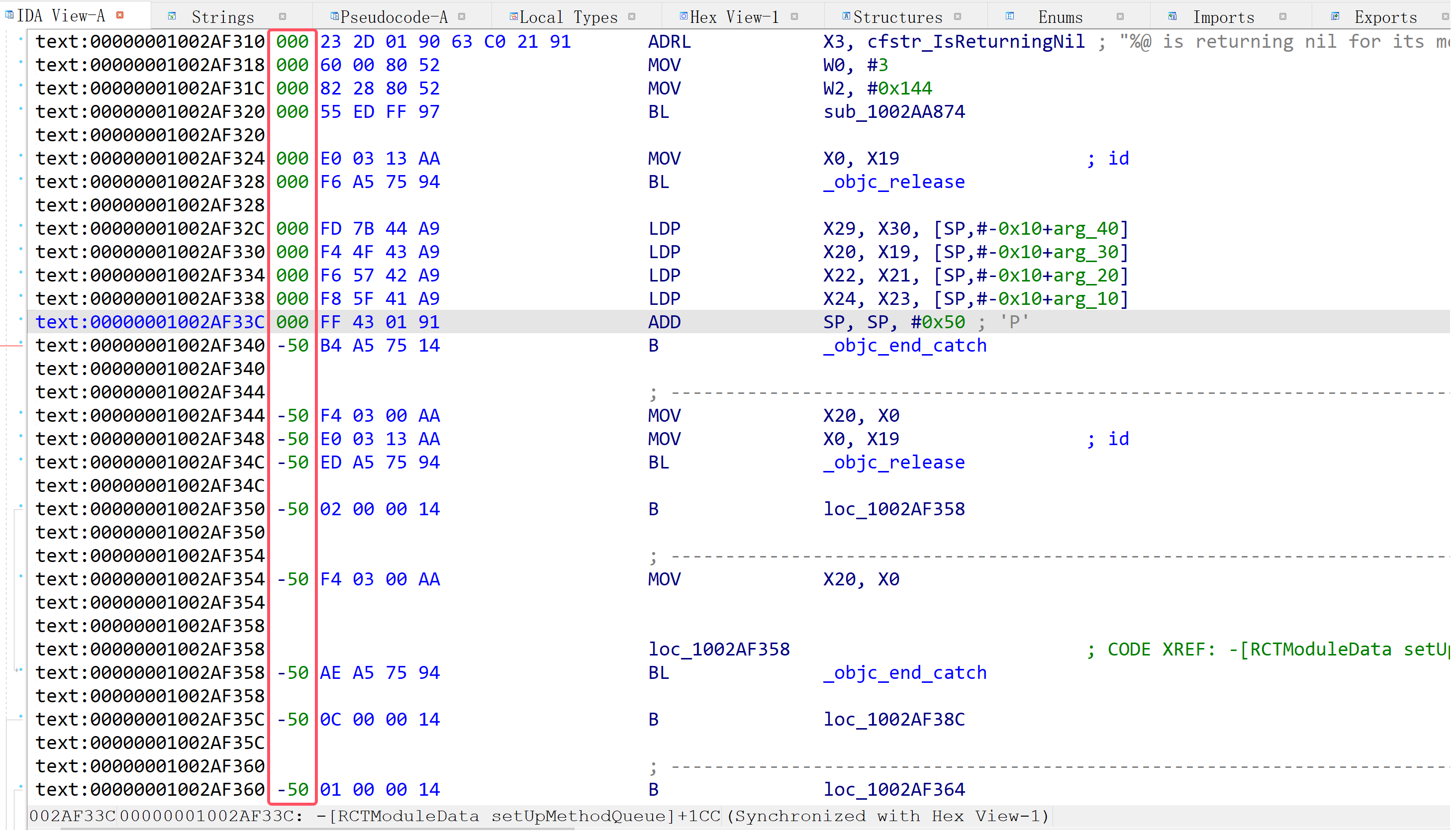This screenshot has width=1455, height=840.
Task: Click the highlighted ADD instruction mnemonic
Action: tap(664, 322)
